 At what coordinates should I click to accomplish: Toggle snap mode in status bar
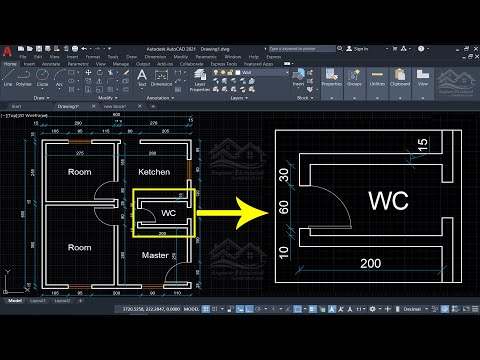coord(215,309)
